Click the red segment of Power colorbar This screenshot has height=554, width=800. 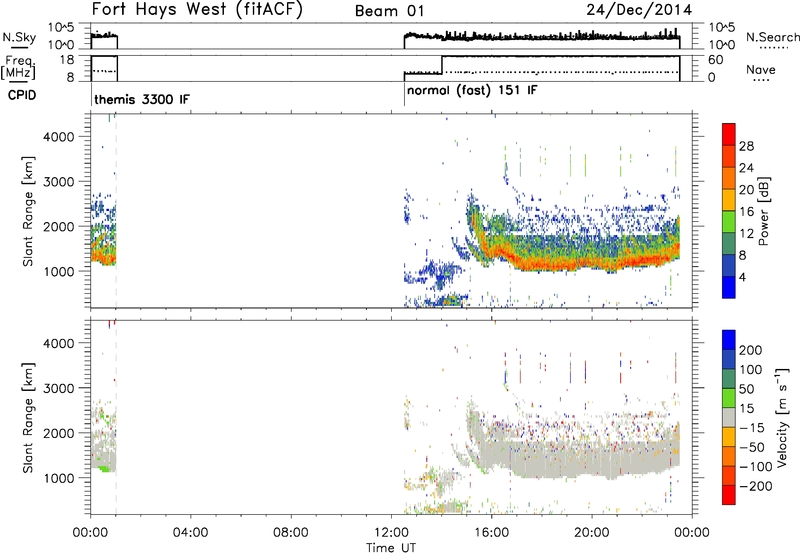coord(729,134)
